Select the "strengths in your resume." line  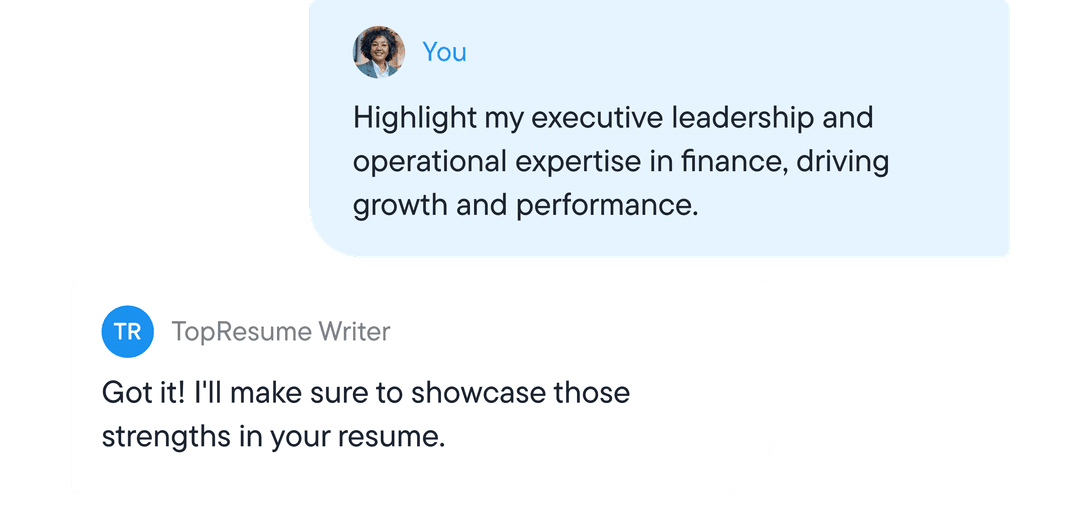click(x=273, y=437)
